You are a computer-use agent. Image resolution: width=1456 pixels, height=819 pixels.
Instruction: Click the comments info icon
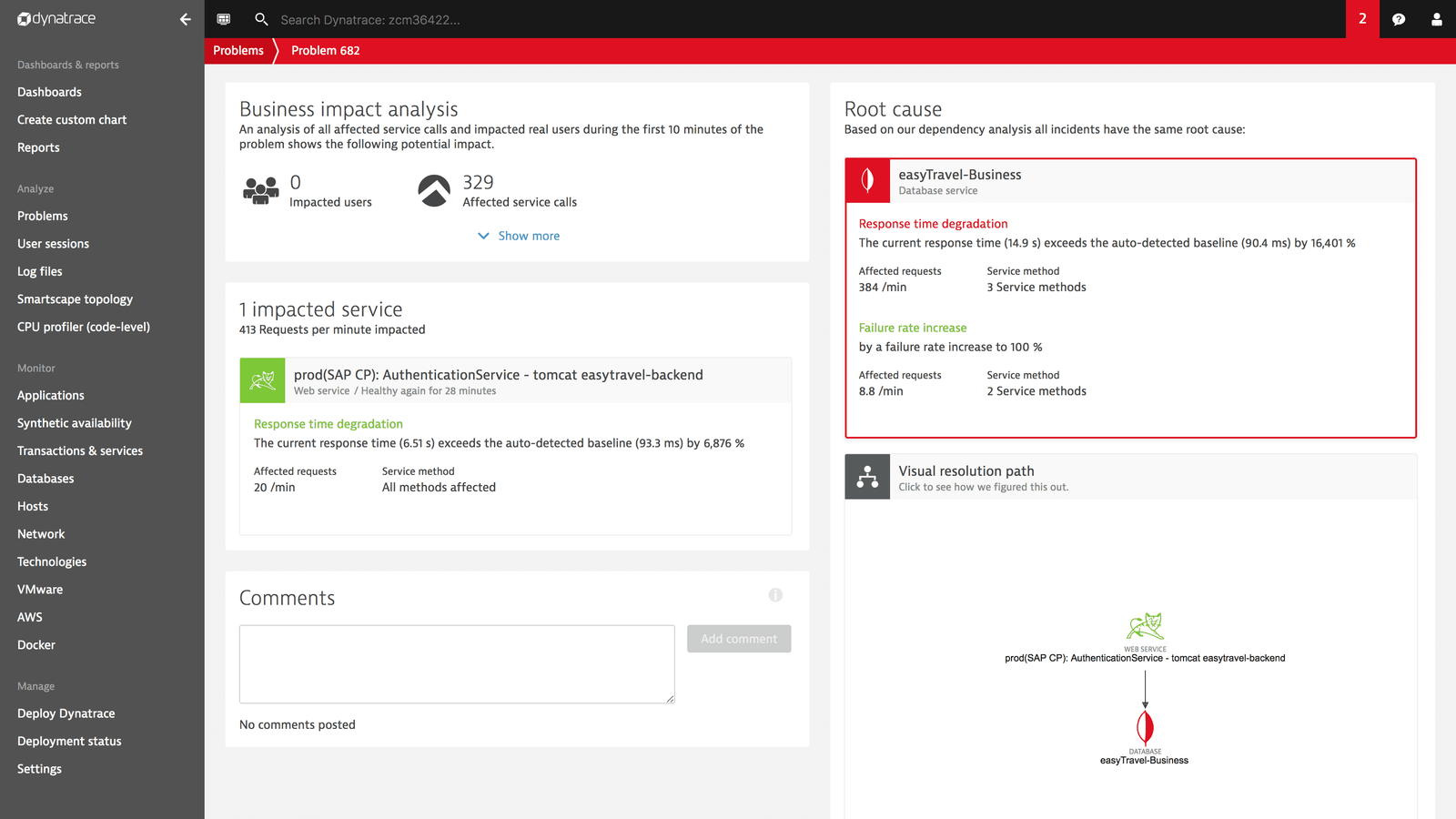point(775,595)
